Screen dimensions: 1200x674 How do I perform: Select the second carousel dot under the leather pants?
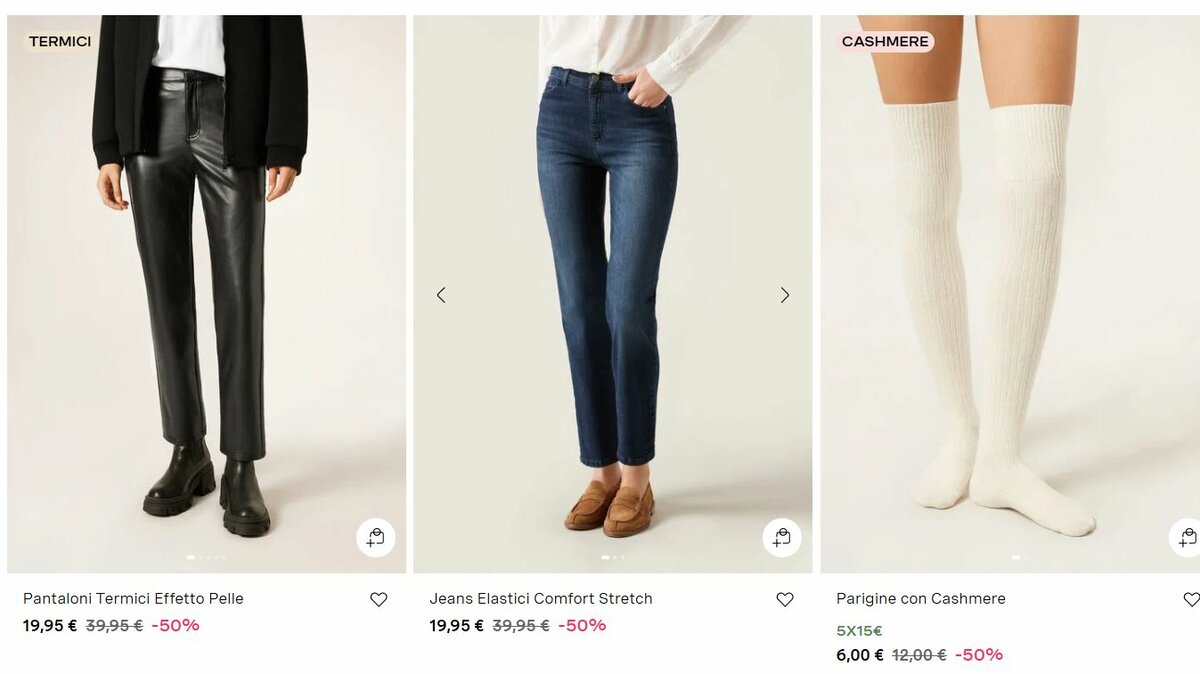200,557
